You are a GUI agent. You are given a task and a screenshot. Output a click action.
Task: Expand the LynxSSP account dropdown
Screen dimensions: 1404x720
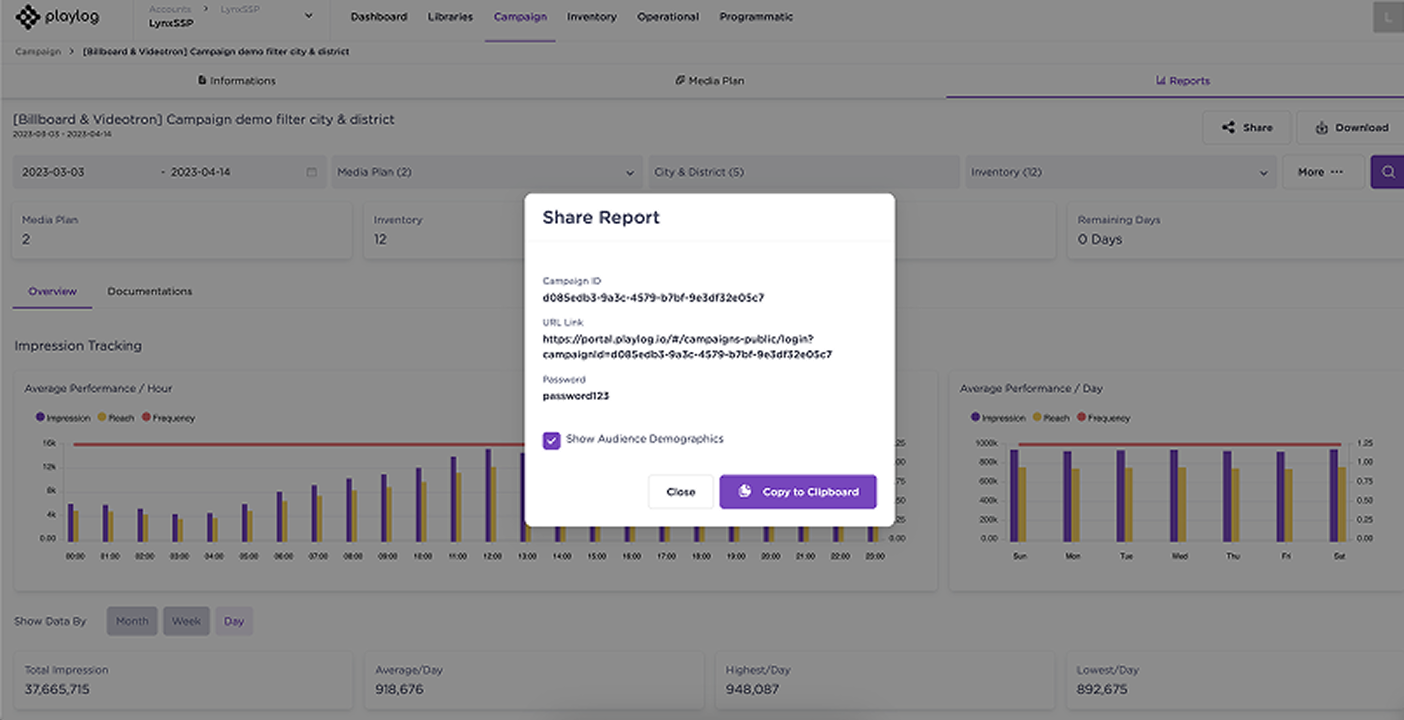(x=307, y=16)
